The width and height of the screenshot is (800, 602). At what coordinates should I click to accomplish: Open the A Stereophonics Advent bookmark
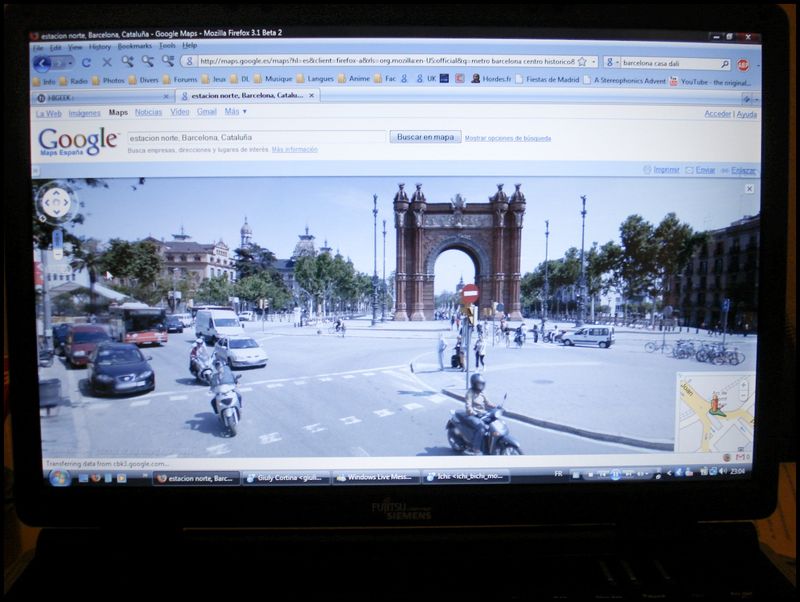point(624,80)
